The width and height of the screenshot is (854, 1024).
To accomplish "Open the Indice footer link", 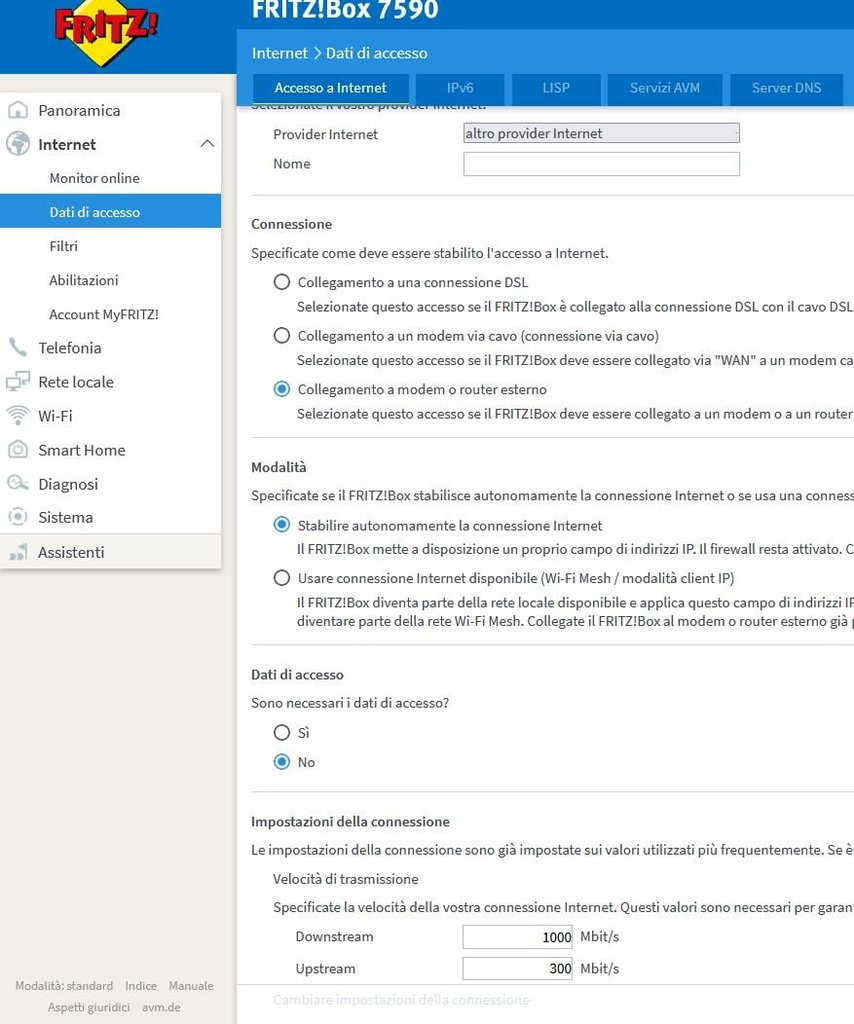I will pyautogui.click(x=141, y=985).
